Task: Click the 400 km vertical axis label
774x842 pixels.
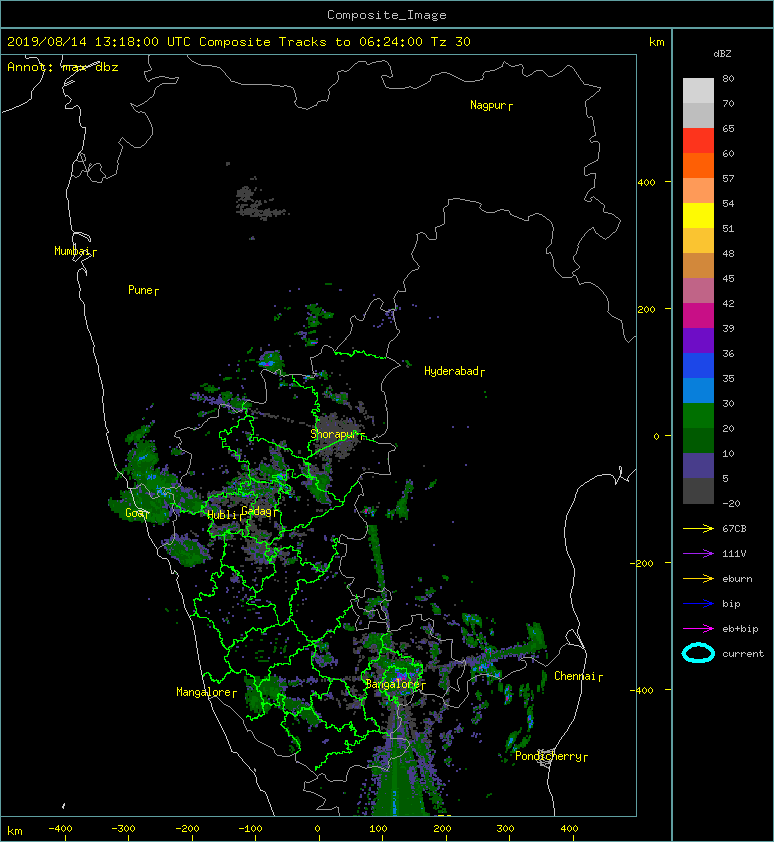Action: (646, 183)
